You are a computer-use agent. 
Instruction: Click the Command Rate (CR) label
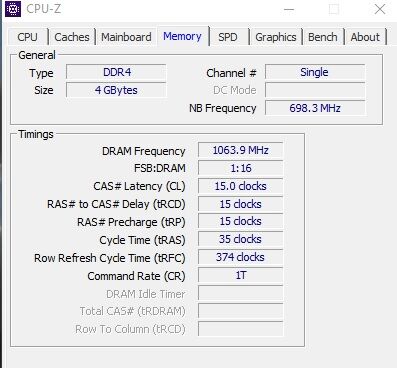pyautogui.click(x=136, y=276)
